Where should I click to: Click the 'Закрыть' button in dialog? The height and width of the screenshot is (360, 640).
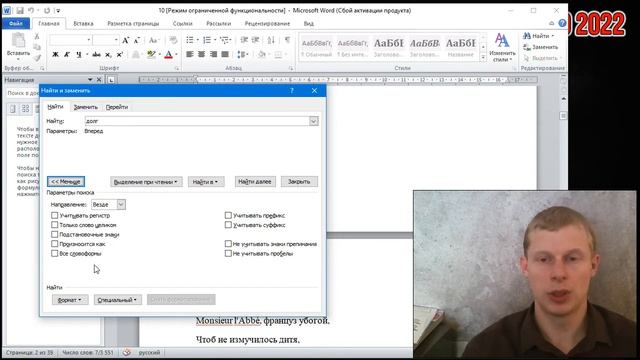299,182
